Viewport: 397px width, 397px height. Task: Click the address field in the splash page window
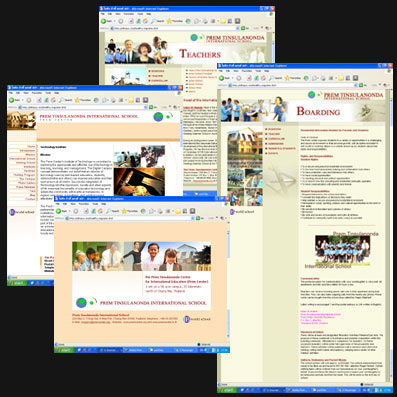point(130,218)
